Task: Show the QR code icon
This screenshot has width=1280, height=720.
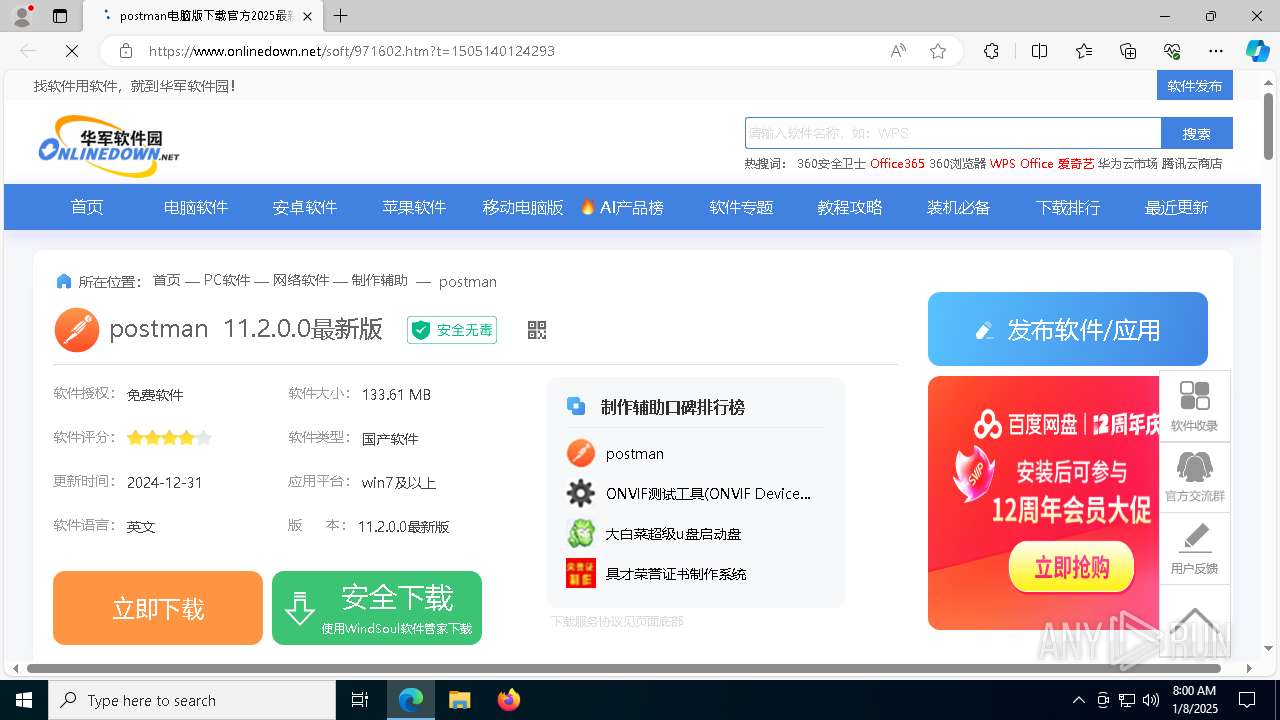Action: (x=537, y=330)
